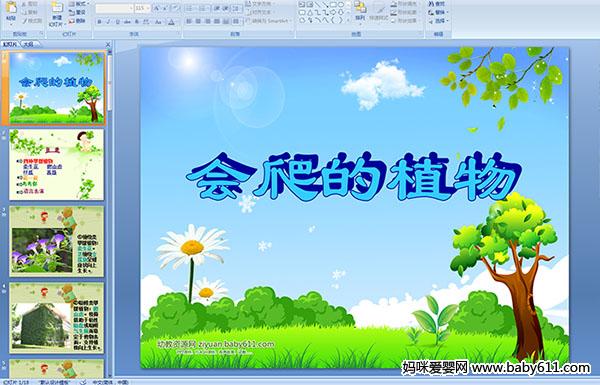Click the Replace button in editing group
Screen dimensions: 600x385
click(x=438, y=12)
